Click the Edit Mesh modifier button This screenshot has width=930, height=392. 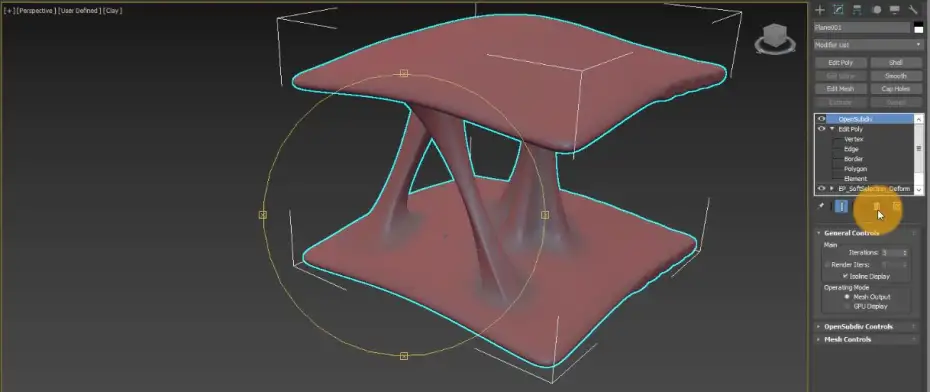coord(840,89)
